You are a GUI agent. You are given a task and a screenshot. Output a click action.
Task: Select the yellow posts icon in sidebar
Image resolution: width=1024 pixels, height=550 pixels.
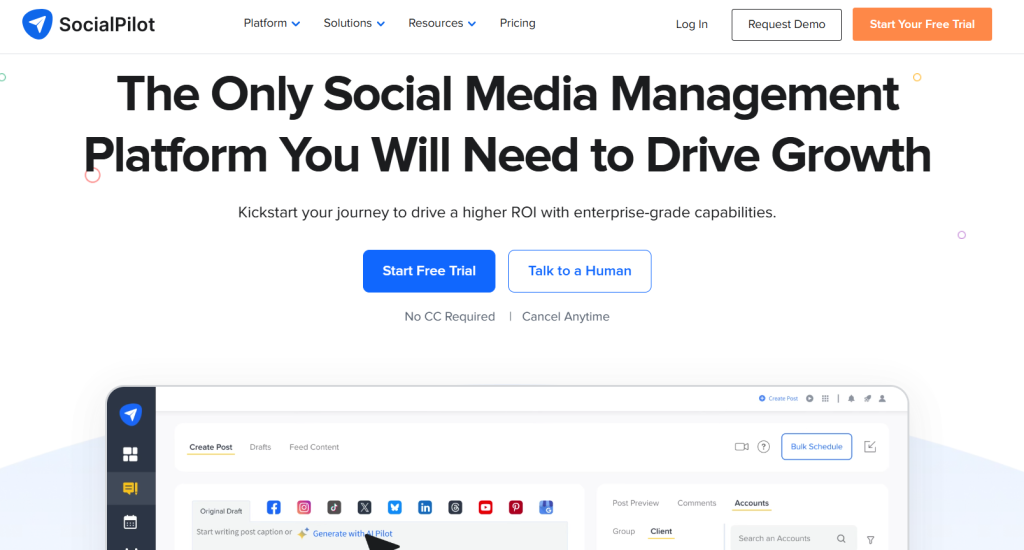tap(131, 488)
